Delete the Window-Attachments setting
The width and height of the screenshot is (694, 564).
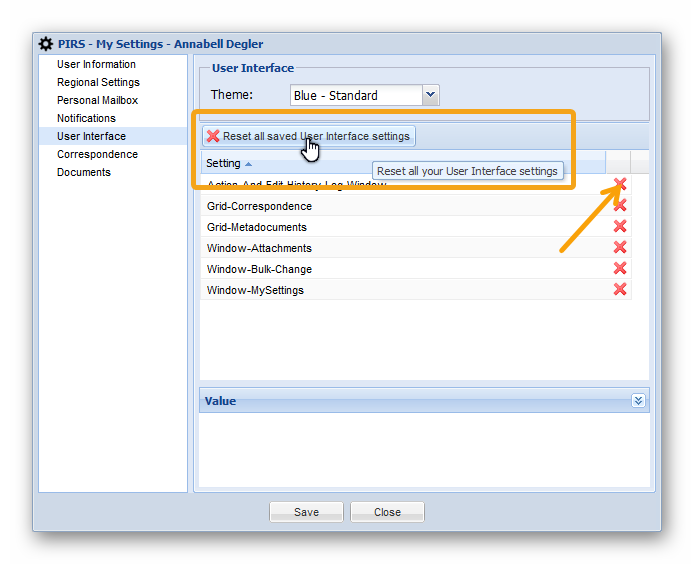pyautogui.click(x=620, y=248)
